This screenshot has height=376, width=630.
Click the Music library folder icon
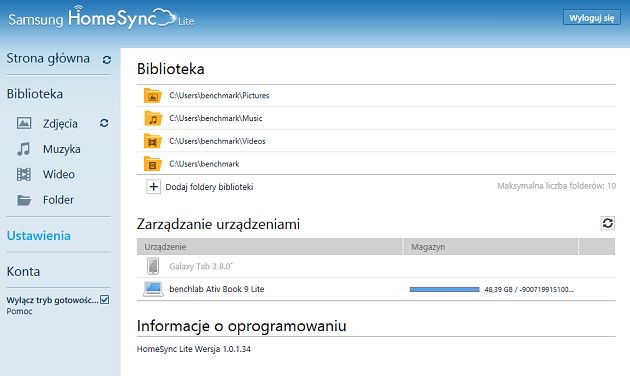click(153, 118)
